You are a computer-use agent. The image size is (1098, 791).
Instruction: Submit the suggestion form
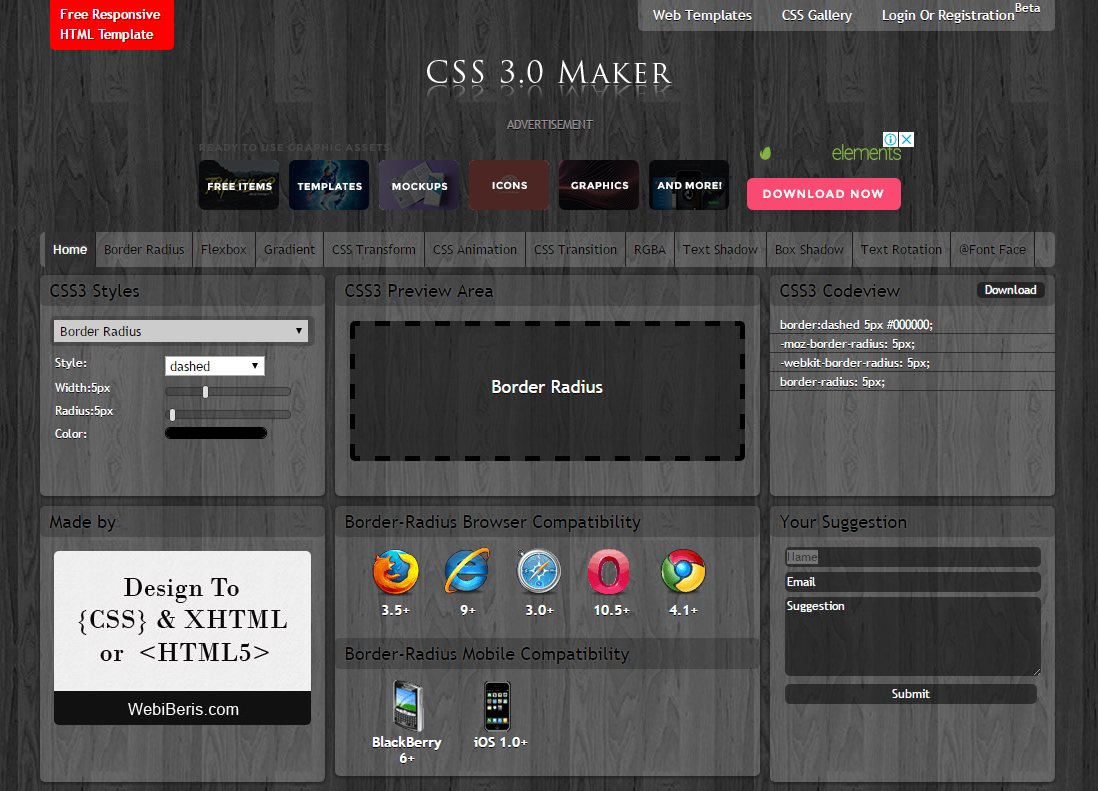(x=911, y=694)
